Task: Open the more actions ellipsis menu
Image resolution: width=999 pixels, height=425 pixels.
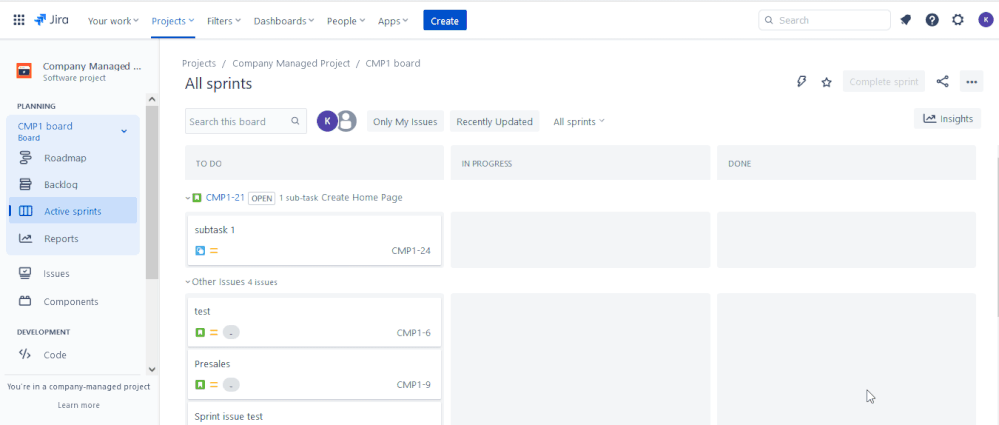Action: (971, 82)
